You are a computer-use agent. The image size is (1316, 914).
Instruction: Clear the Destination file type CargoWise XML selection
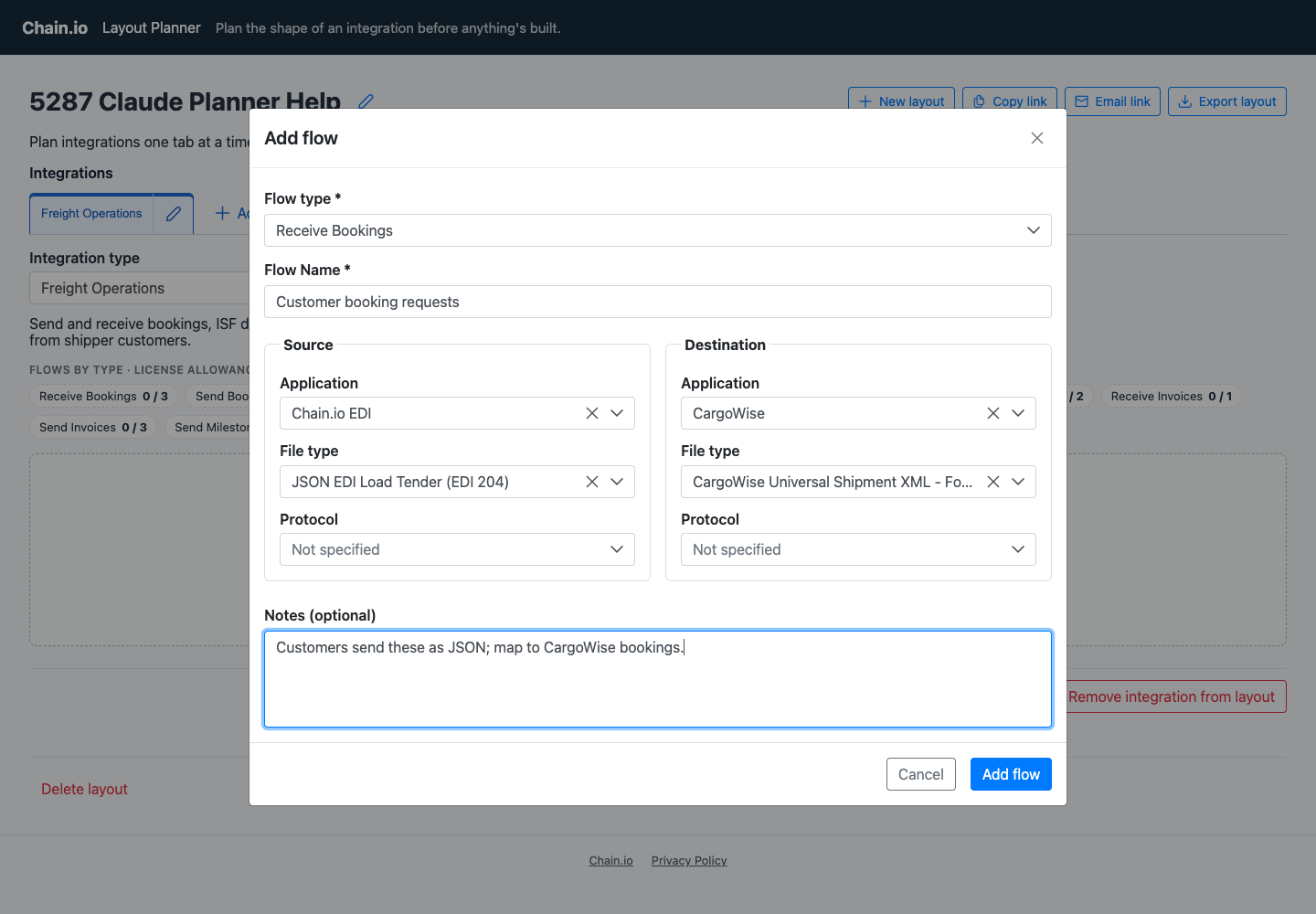point(993,482)
